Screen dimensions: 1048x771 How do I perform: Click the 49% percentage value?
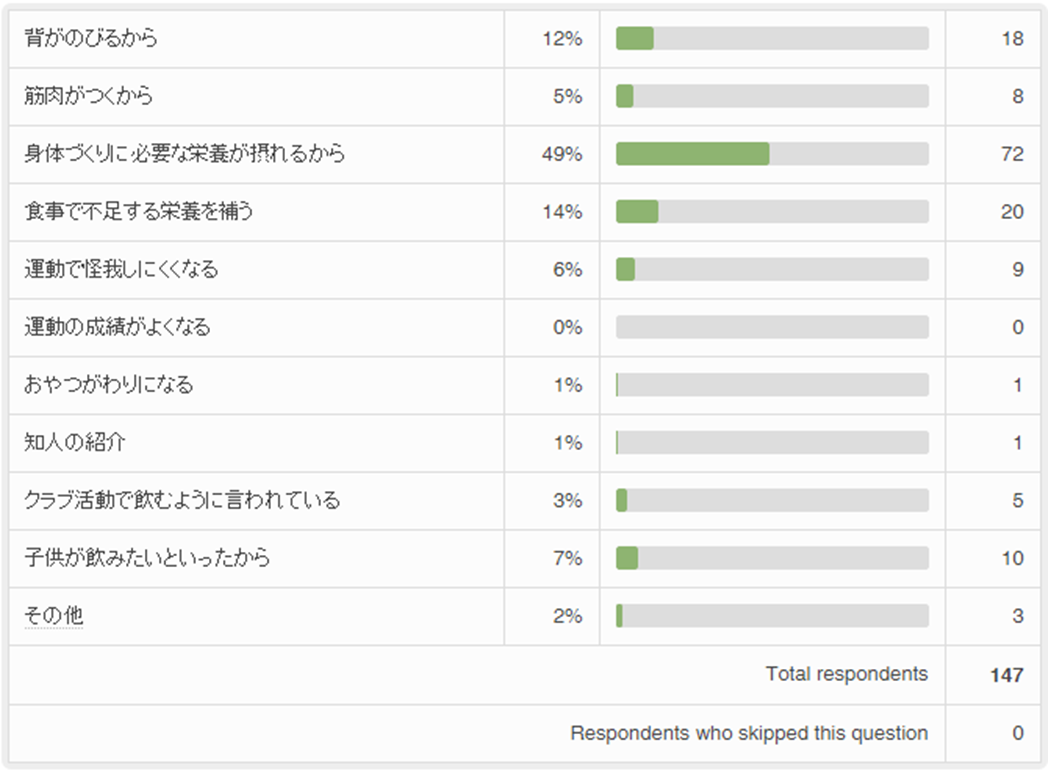pos(562,154)
